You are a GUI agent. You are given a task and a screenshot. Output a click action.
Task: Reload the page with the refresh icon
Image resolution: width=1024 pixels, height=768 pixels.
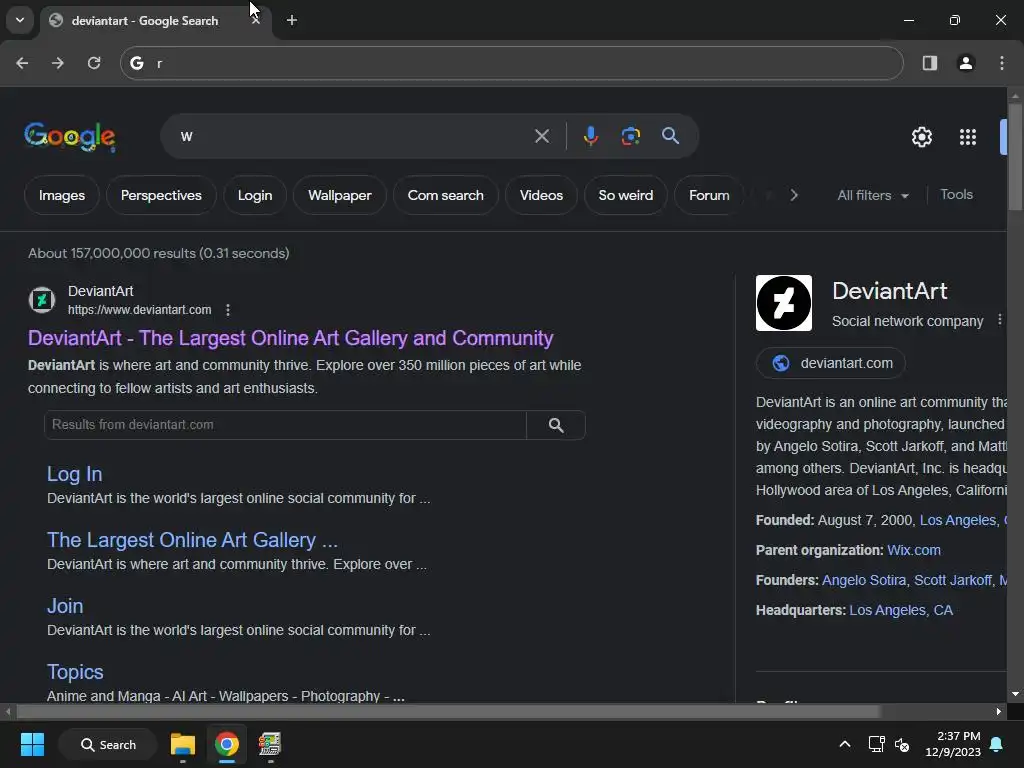94,63
